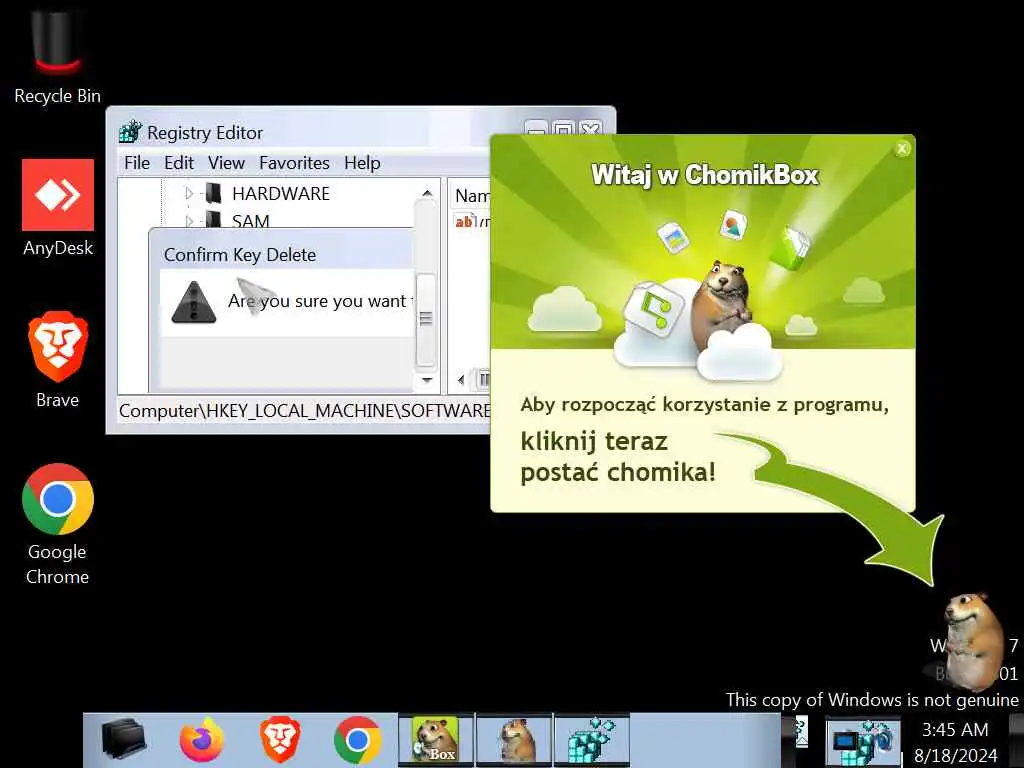Click the system tray camera registry icon

pyautogui.click(x=863, y=743)
